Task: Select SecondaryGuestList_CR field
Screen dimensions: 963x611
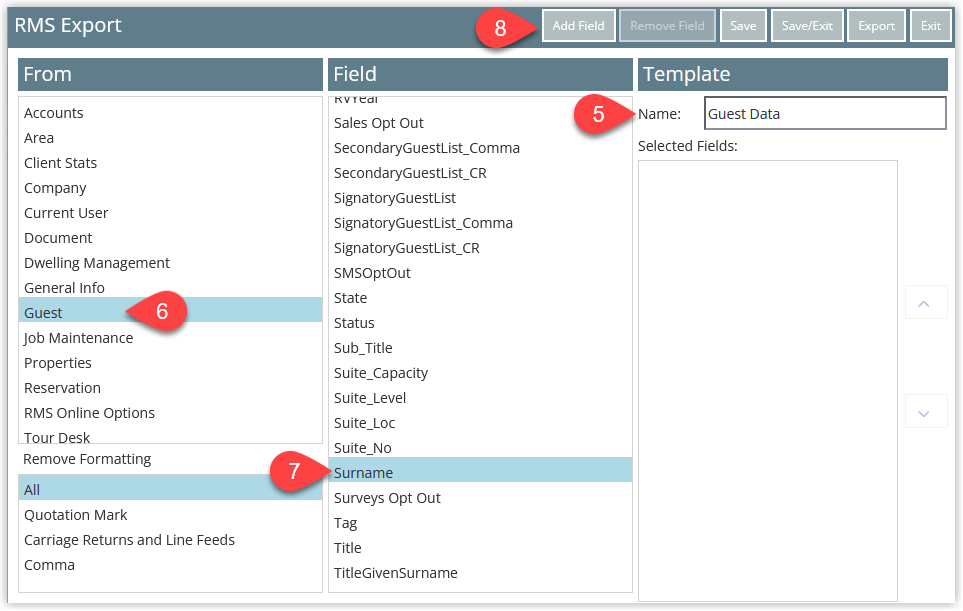Action: [480, 173]
